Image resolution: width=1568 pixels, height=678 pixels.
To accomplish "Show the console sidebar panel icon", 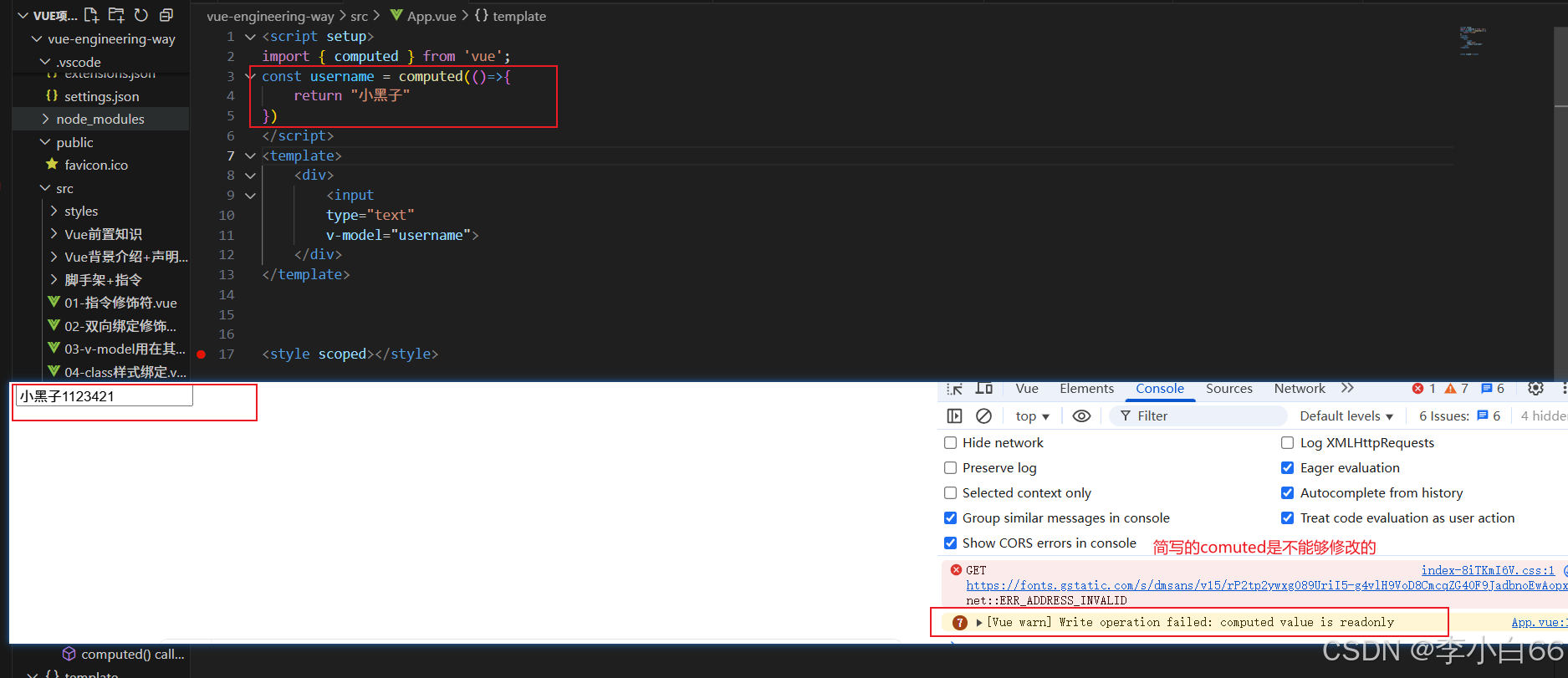I will (x=955, y=416).
